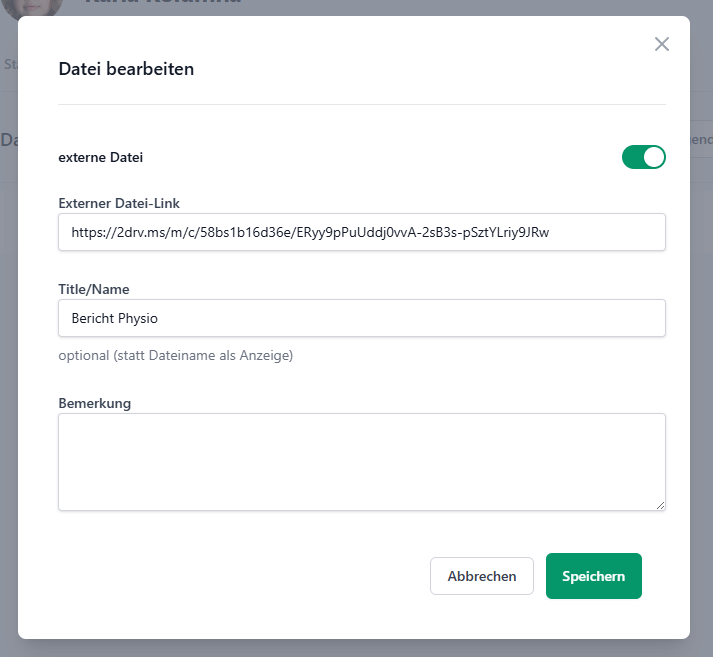Click the Bemerkung textarea resize grip
The height and width of the screenshot is (657, 713).
pyautogui.click(x=660, y=505)
